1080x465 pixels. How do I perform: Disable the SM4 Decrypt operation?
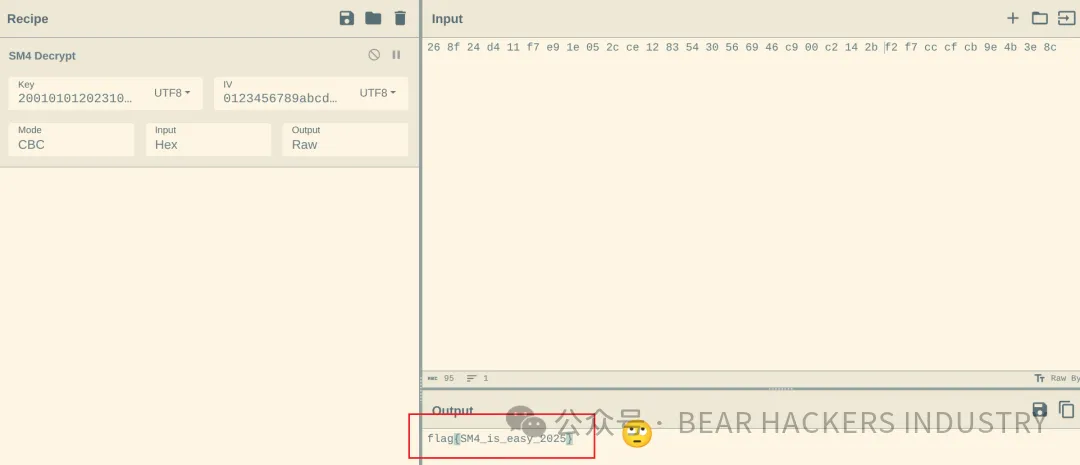[x=374, y=55]
